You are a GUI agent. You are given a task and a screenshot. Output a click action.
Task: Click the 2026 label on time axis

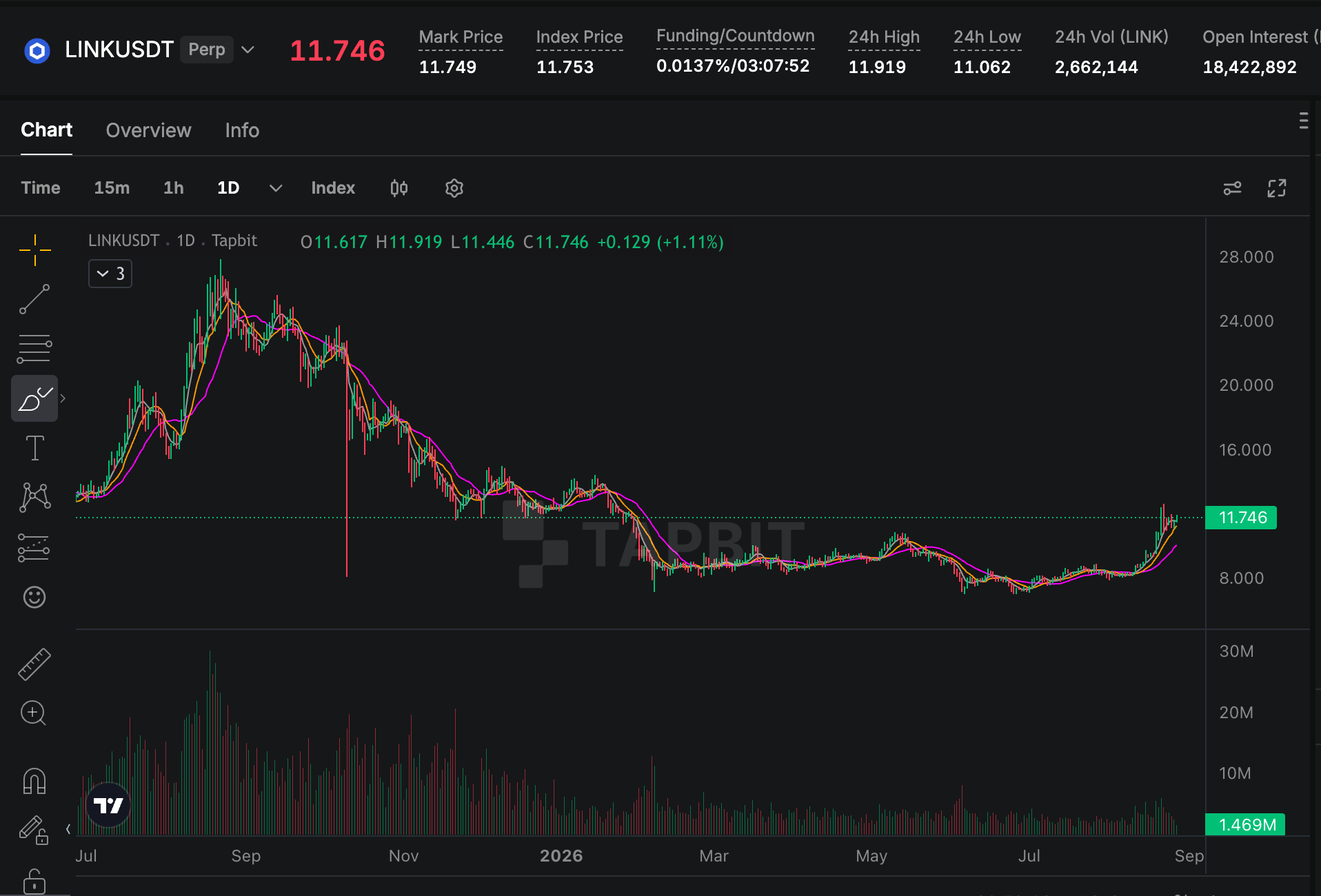click(561, 856)
